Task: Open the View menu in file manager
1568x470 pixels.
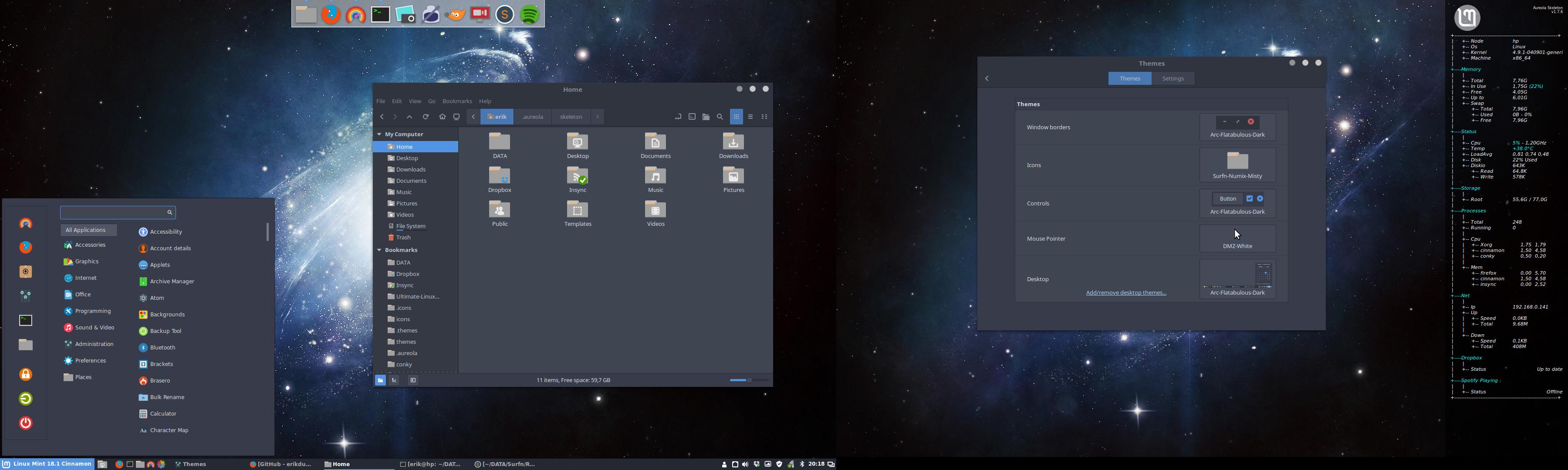Action: click(415, 101)
